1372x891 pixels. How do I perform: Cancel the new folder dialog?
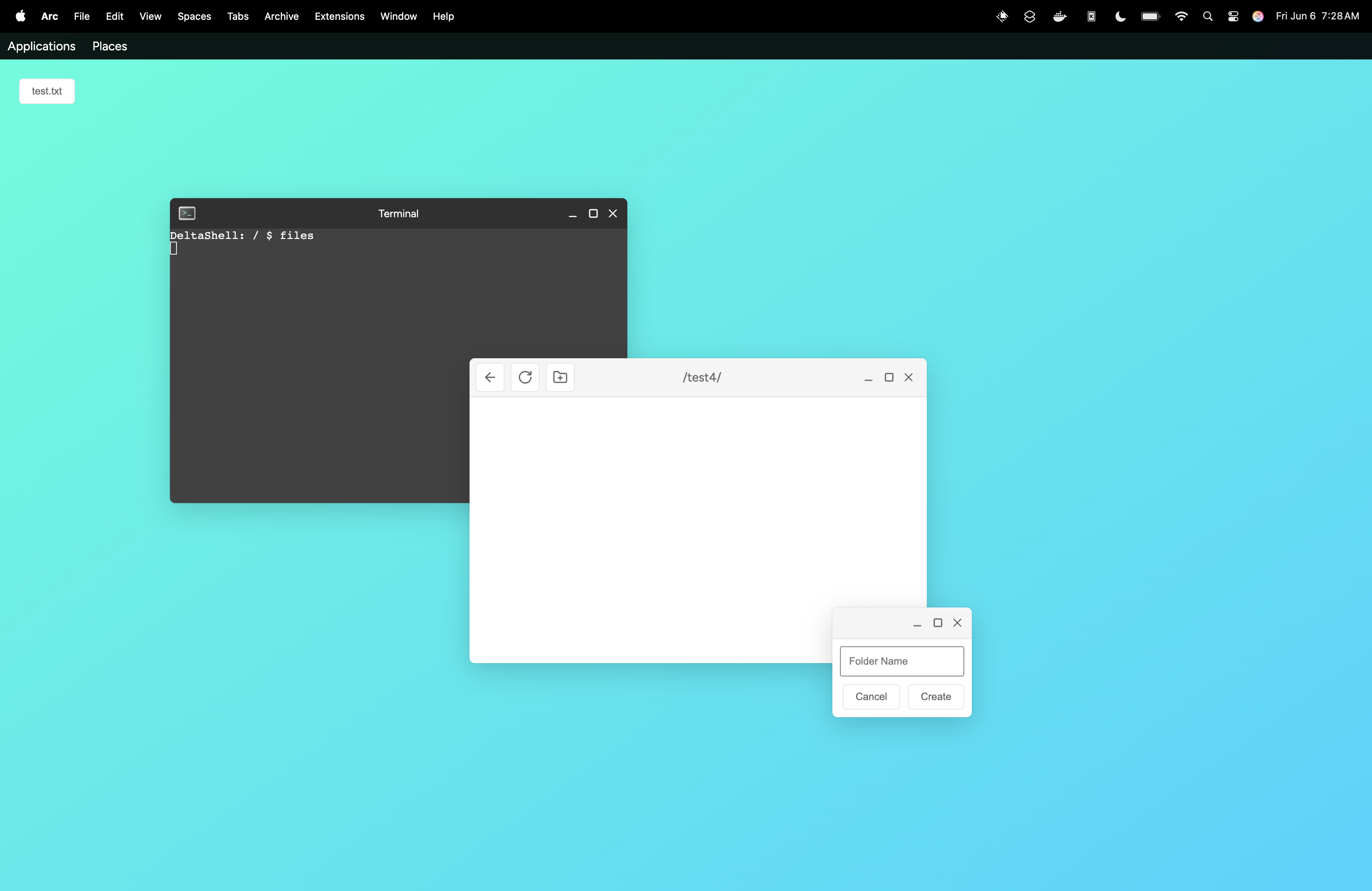tap(871, 697)
